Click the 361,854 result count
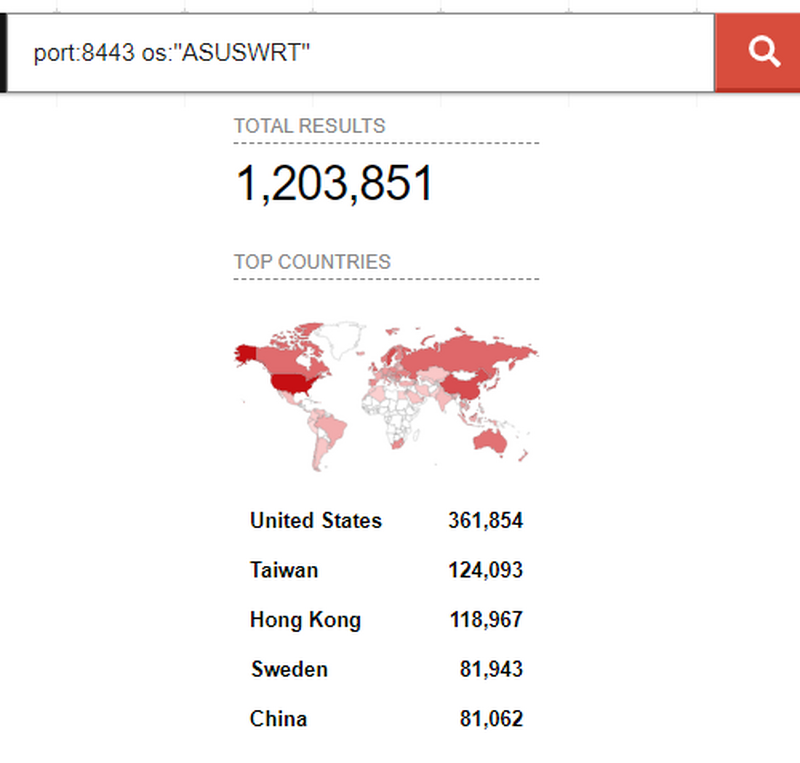800x763 pixels. point(485,521)
